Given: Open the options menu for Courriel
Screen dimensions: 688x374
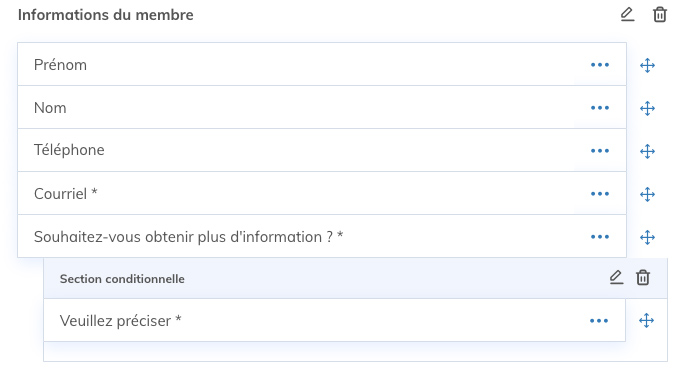Looking at the screenshot, I should pos(600,194).
